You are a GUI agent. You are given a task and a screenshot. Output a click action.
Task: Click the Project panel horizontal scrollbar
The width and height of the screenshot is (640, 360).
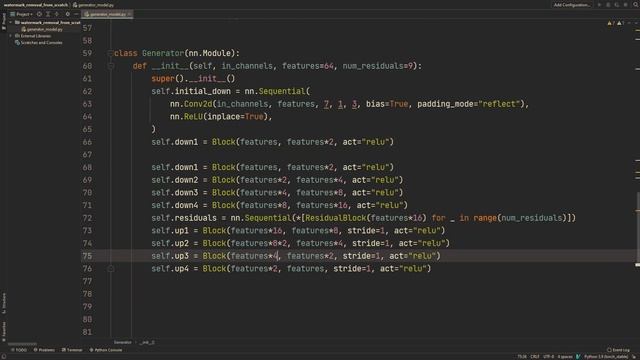pyautogui.click(x=22, y=344)
